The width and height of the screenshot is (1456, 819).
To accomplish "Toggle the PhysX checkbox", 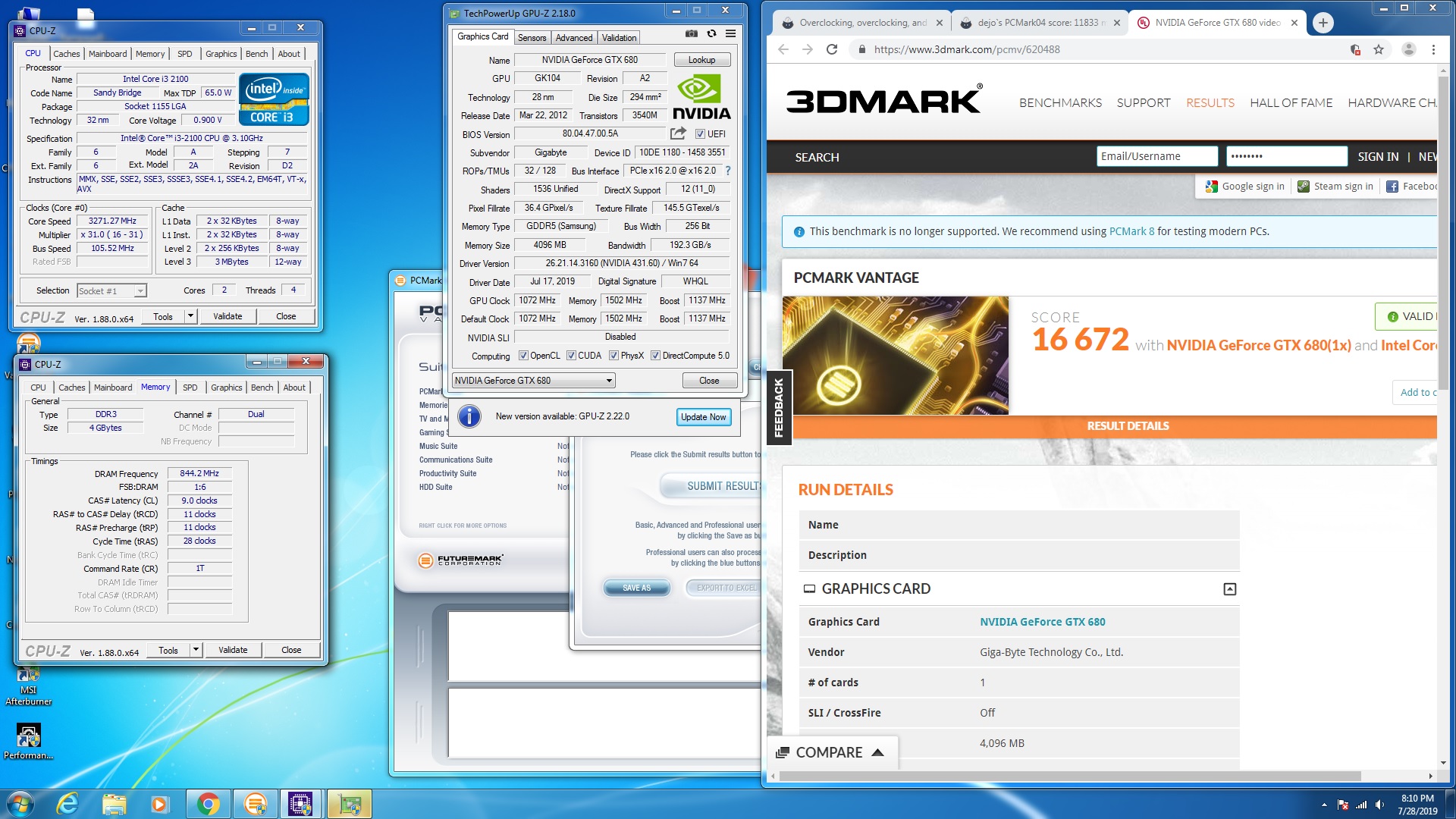I will [613, 356].
